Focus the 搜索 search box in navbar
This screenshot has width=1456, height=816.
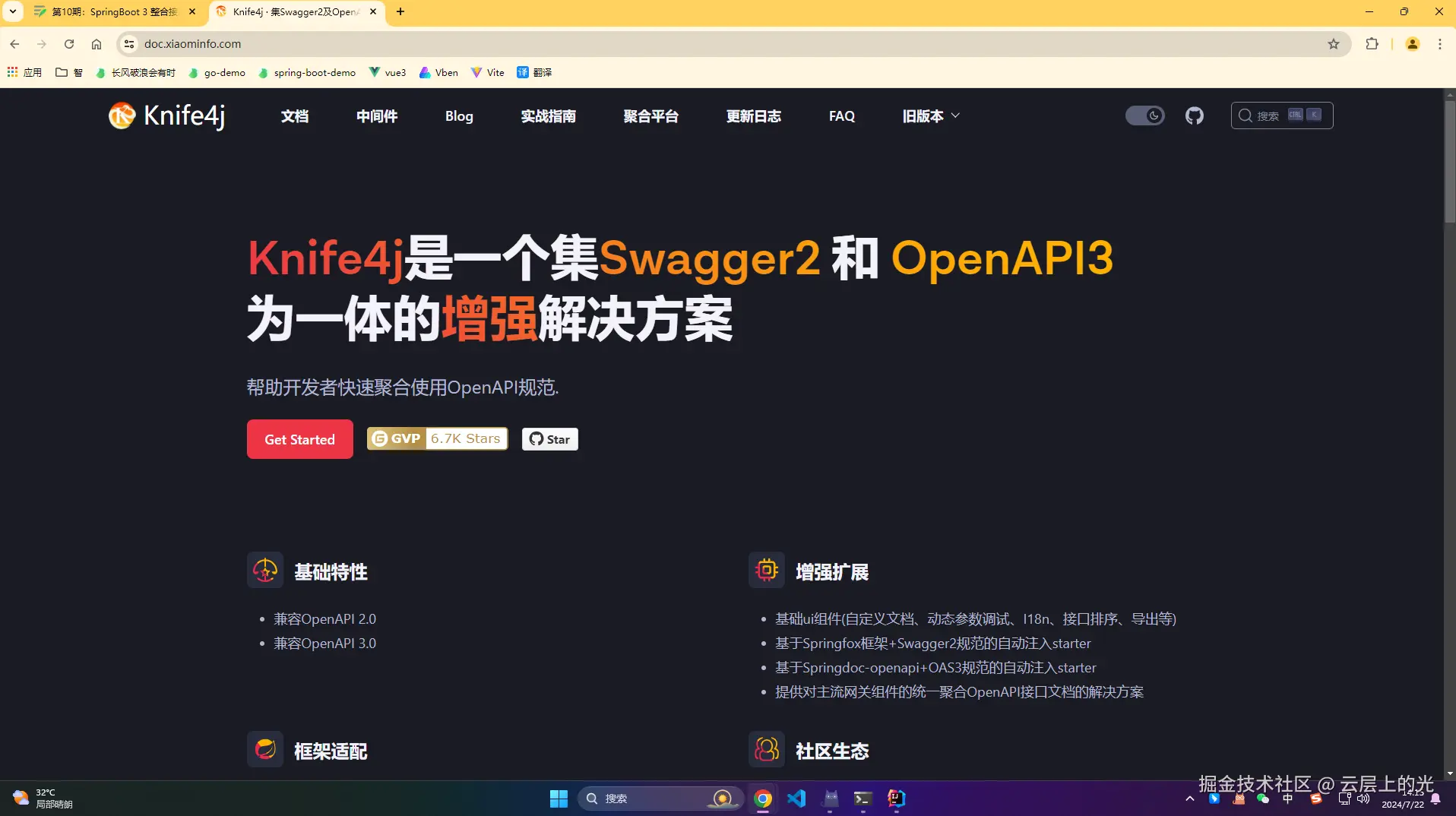[1282, 115]
